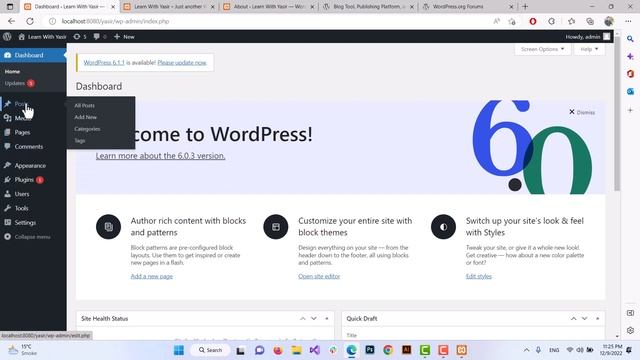Image resolution: width=640 pixels, height=360 pixels.
Task: Open Visual Studio from the taskbar
Action: (x=314, y=350)
